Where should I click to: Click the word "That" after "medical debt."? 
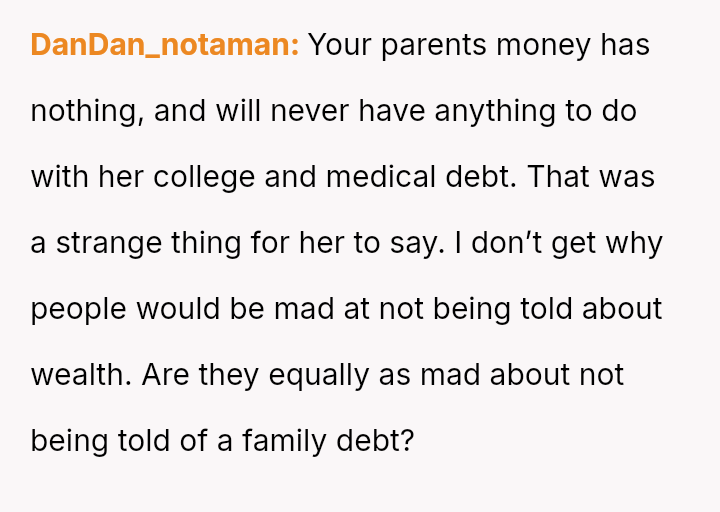[x=558, y=177]
